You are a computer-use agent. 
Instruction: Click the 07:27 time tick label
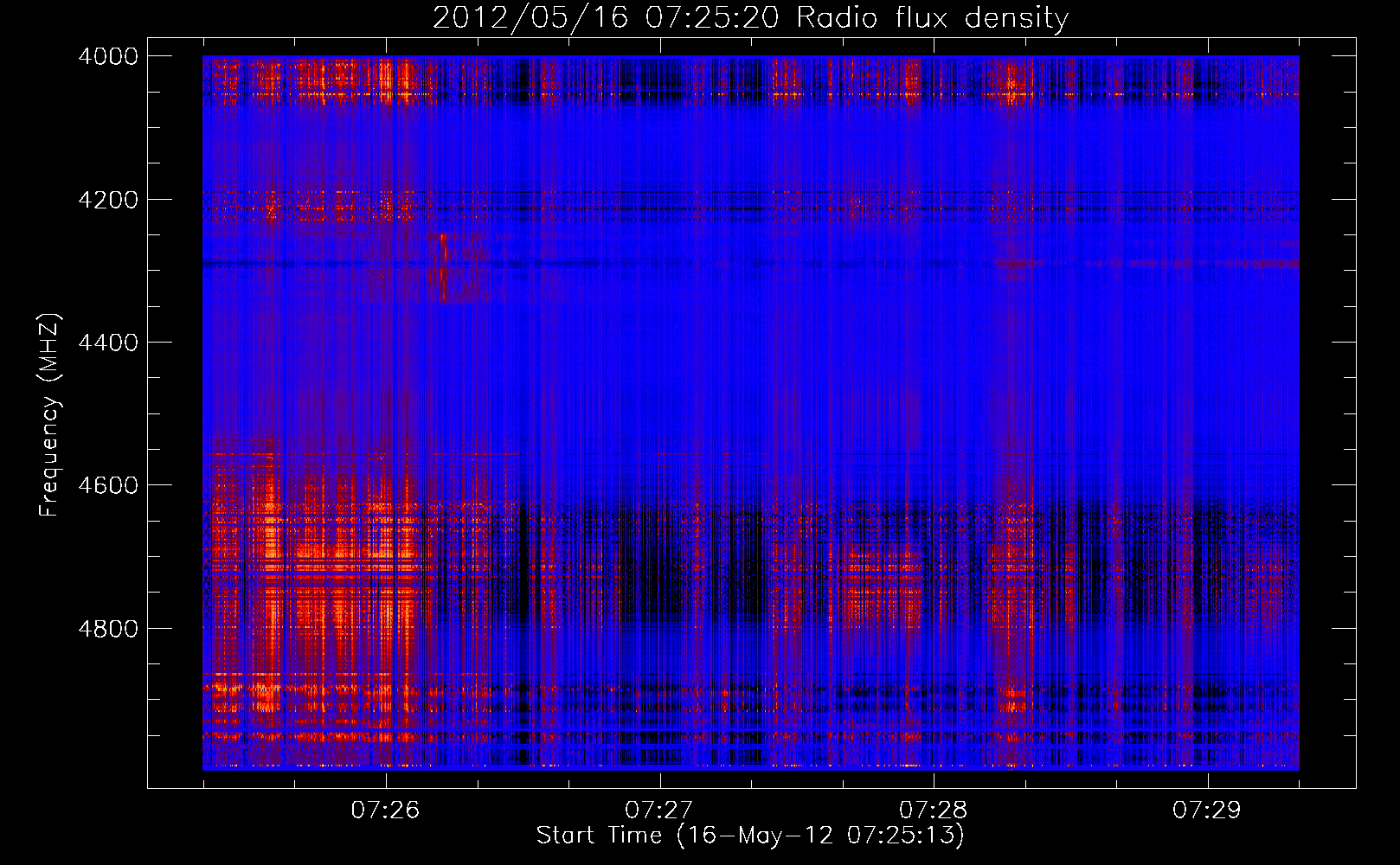[659, 811]
